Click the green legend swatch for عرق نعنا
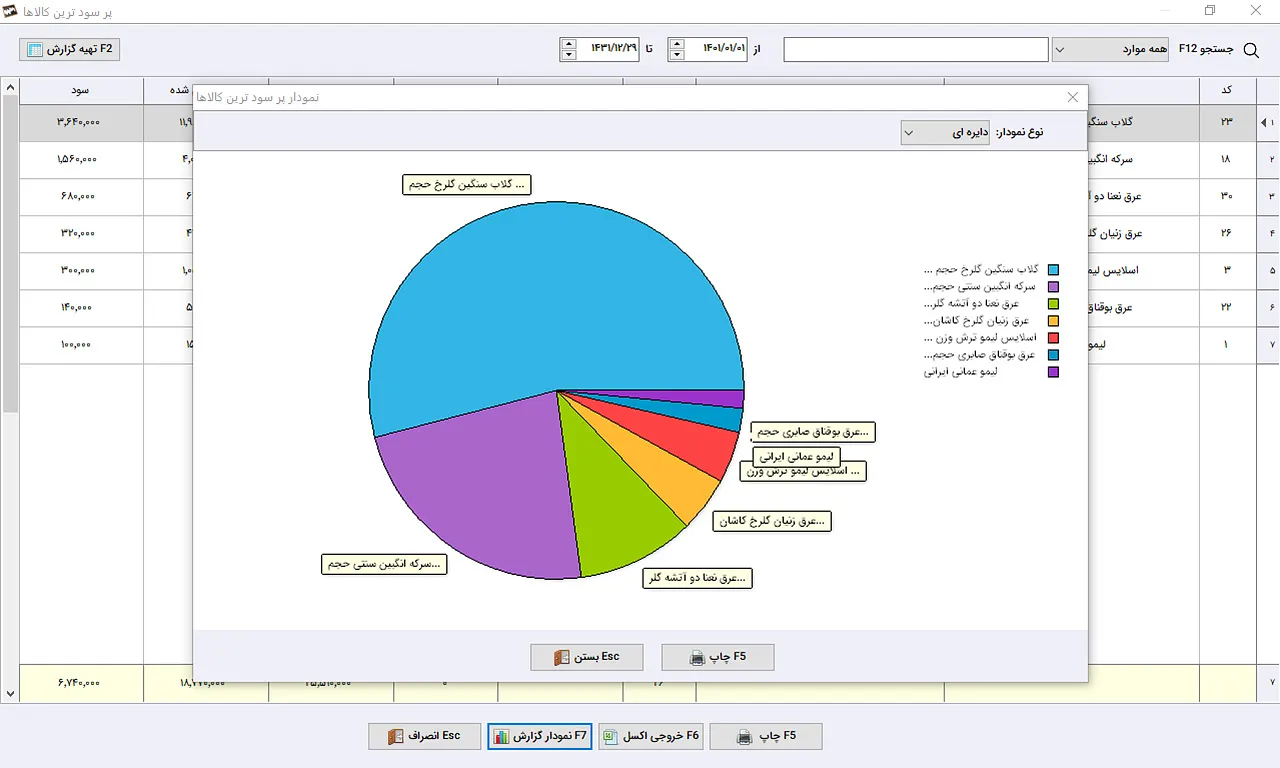The height and width of the screenshot is (768, 1280). 1053,304
